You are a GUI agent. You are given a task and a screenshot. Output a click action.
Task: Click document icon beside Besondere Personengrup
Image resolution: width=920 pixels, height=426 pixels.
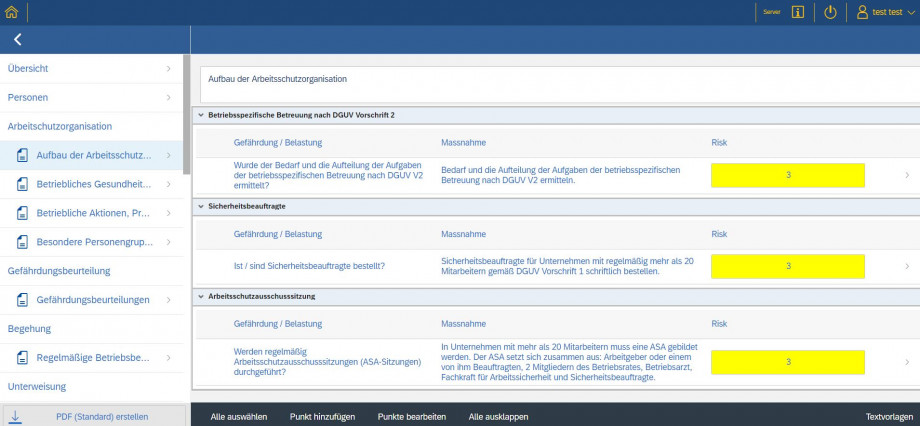click(x=22, y=242)
